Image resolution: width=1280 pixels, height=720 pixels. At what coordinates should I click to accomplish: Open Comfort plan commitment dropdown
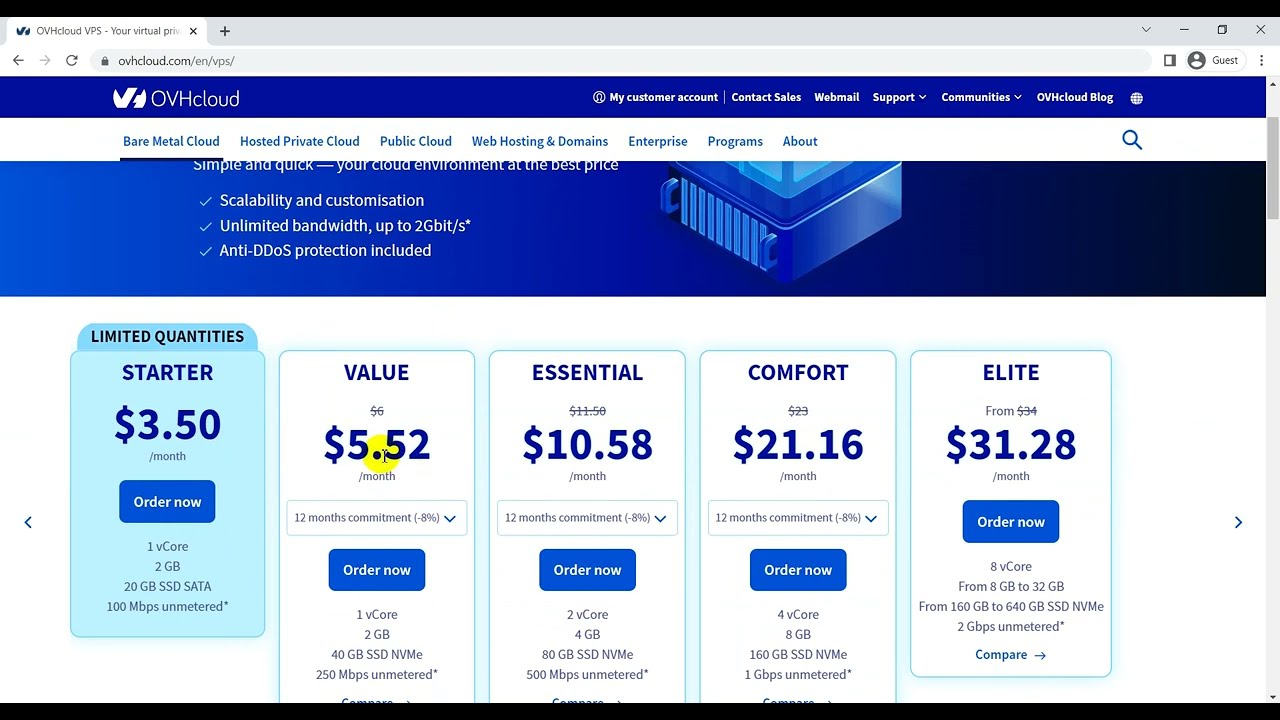(x=798, y=518)
